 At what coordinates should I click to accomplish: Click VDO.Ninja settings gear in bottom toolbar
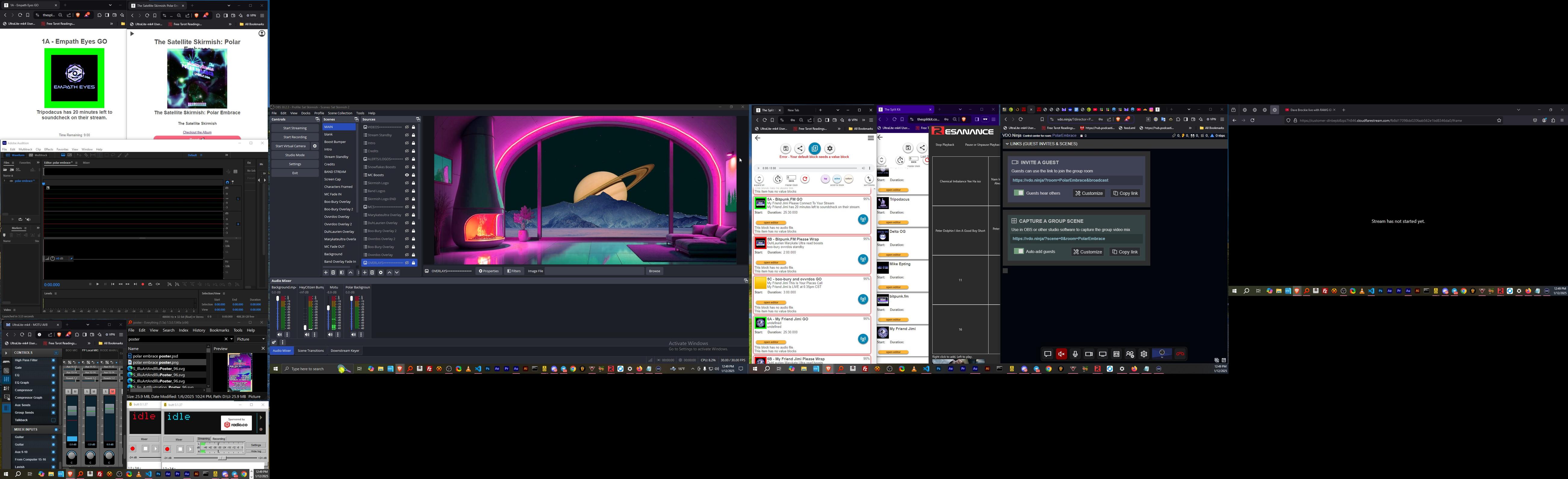pos(1144,354)
